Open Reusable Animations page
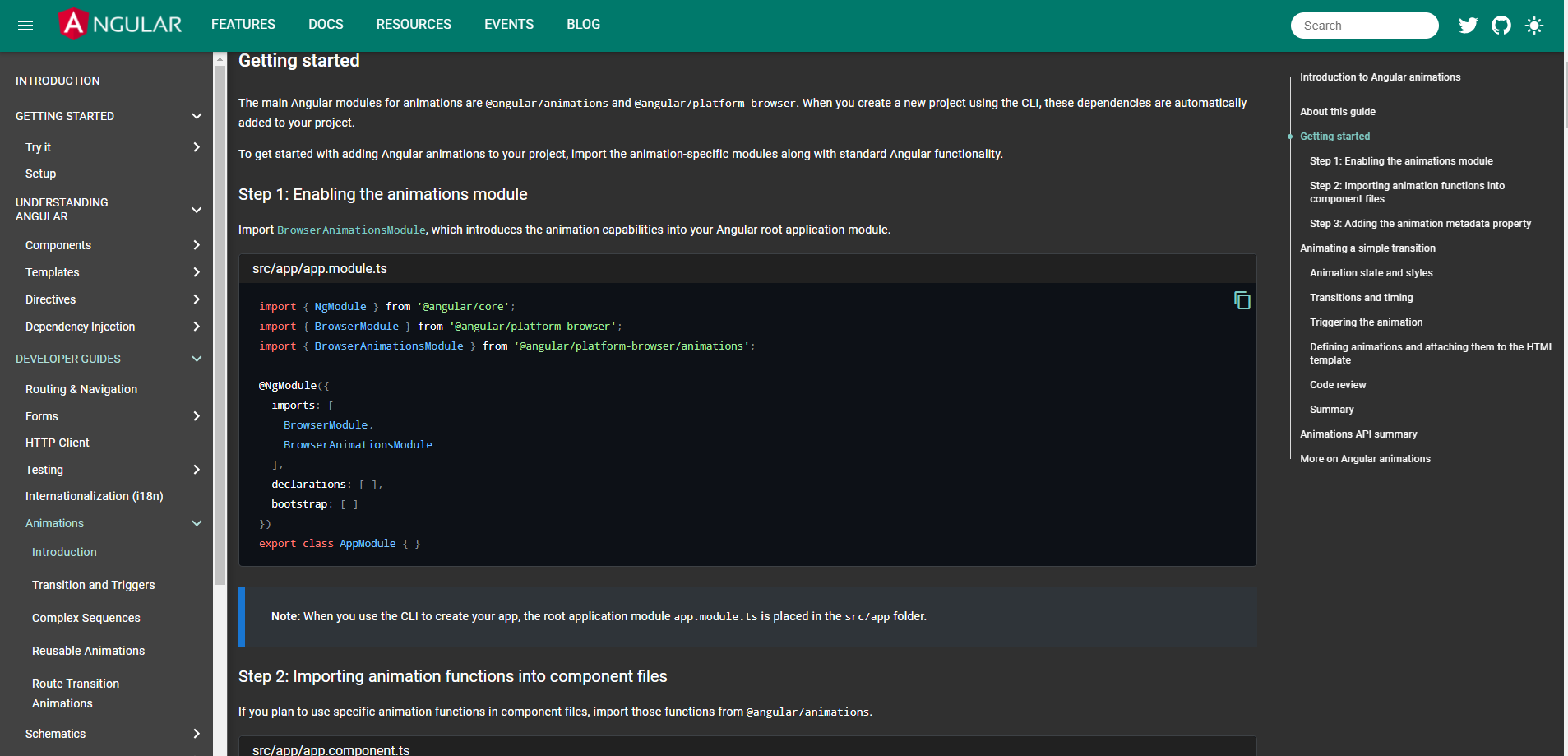Viewport: 1568px width, 756px height. [x=89, y=651]
